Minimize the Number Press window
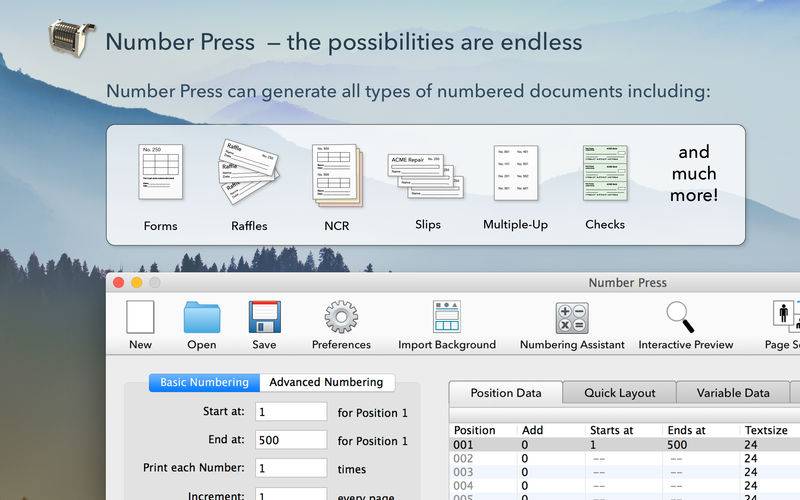Viewport: 800px width, 500px height. click(137, 282)
